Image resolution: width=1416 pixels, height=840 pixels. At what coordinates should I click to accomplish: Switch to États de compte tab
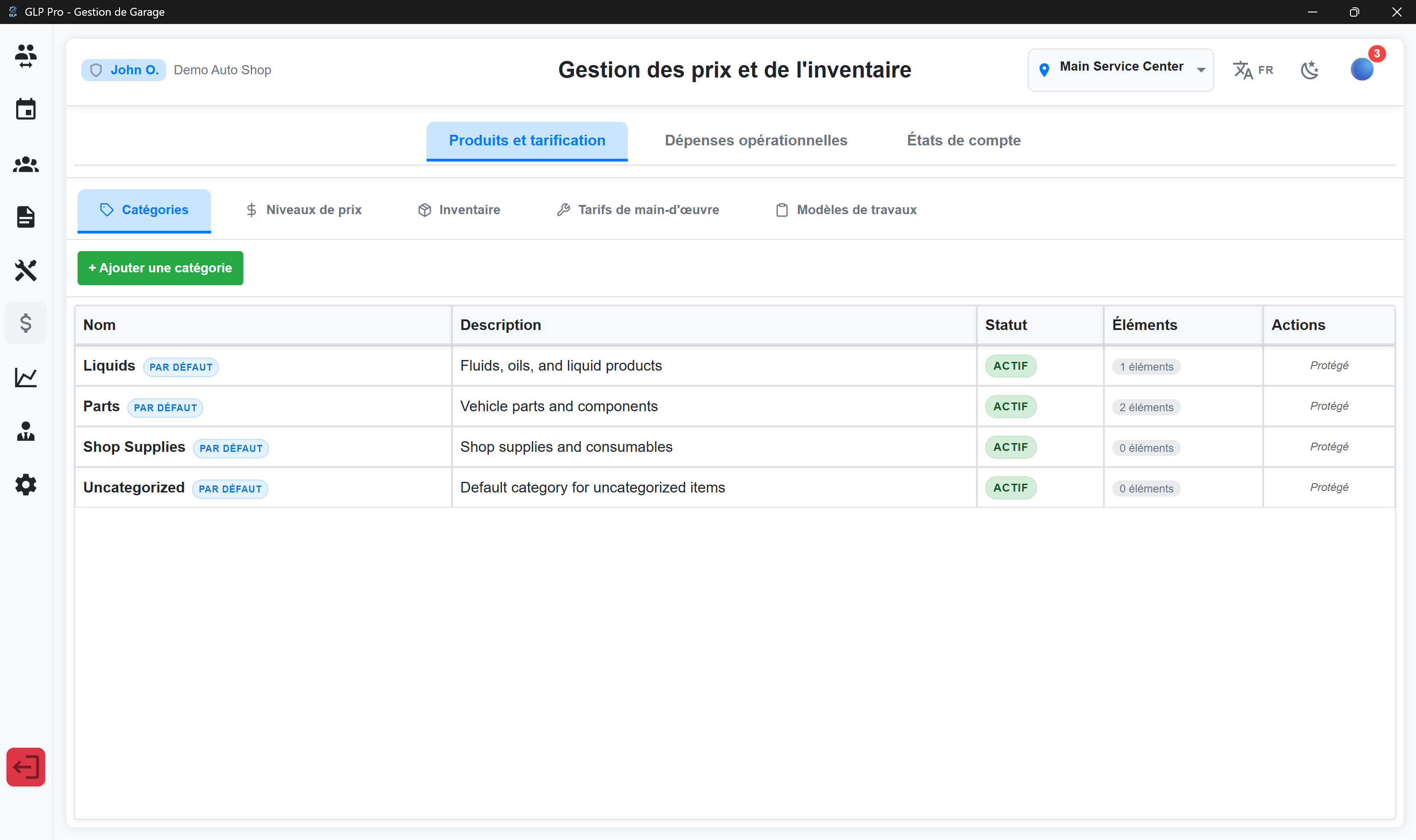point(964,140)
